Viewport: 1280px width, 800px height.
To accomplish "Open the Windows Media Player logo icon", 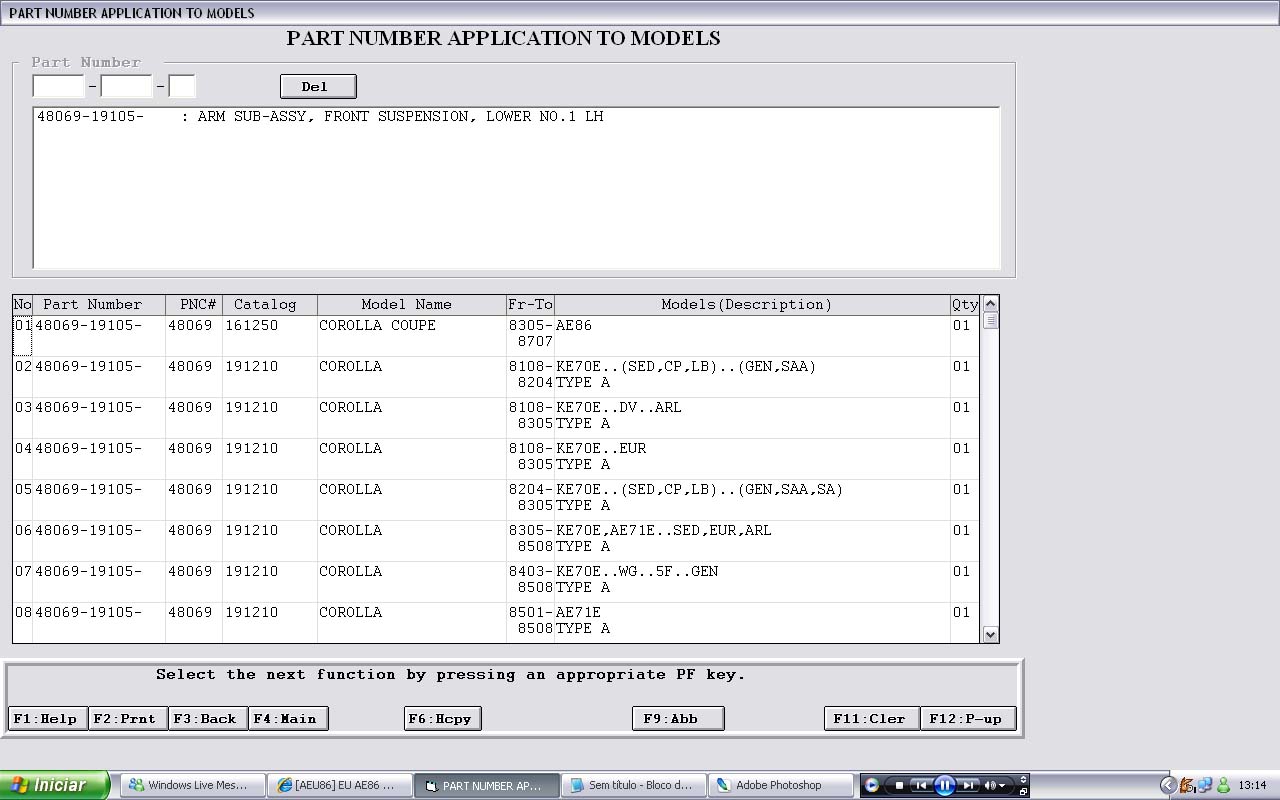I will click(872, 785).
